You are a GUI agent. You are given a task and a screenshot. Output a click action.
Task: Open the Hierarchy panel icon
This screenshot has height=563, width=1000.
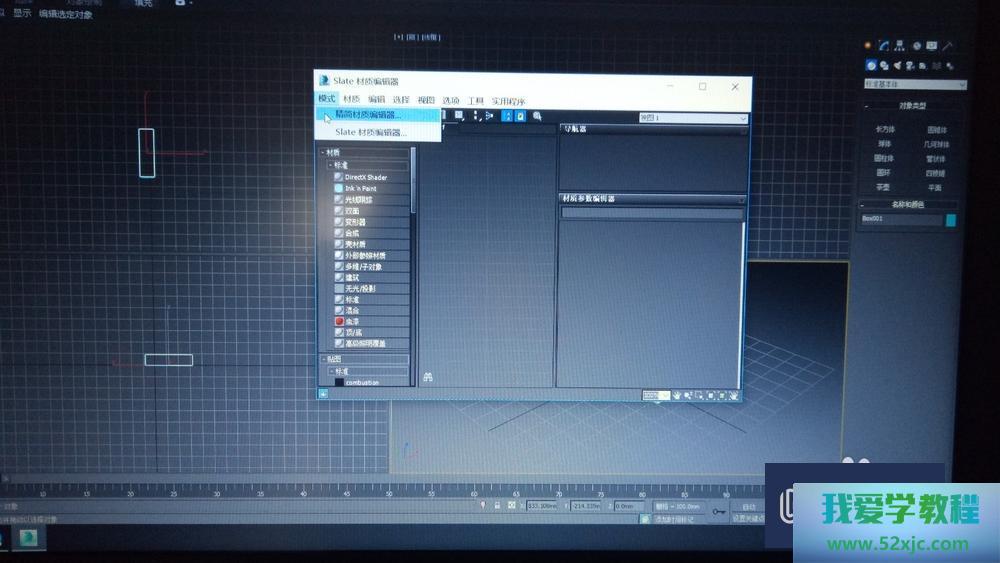pyautogui.click(x=900, y=46)
